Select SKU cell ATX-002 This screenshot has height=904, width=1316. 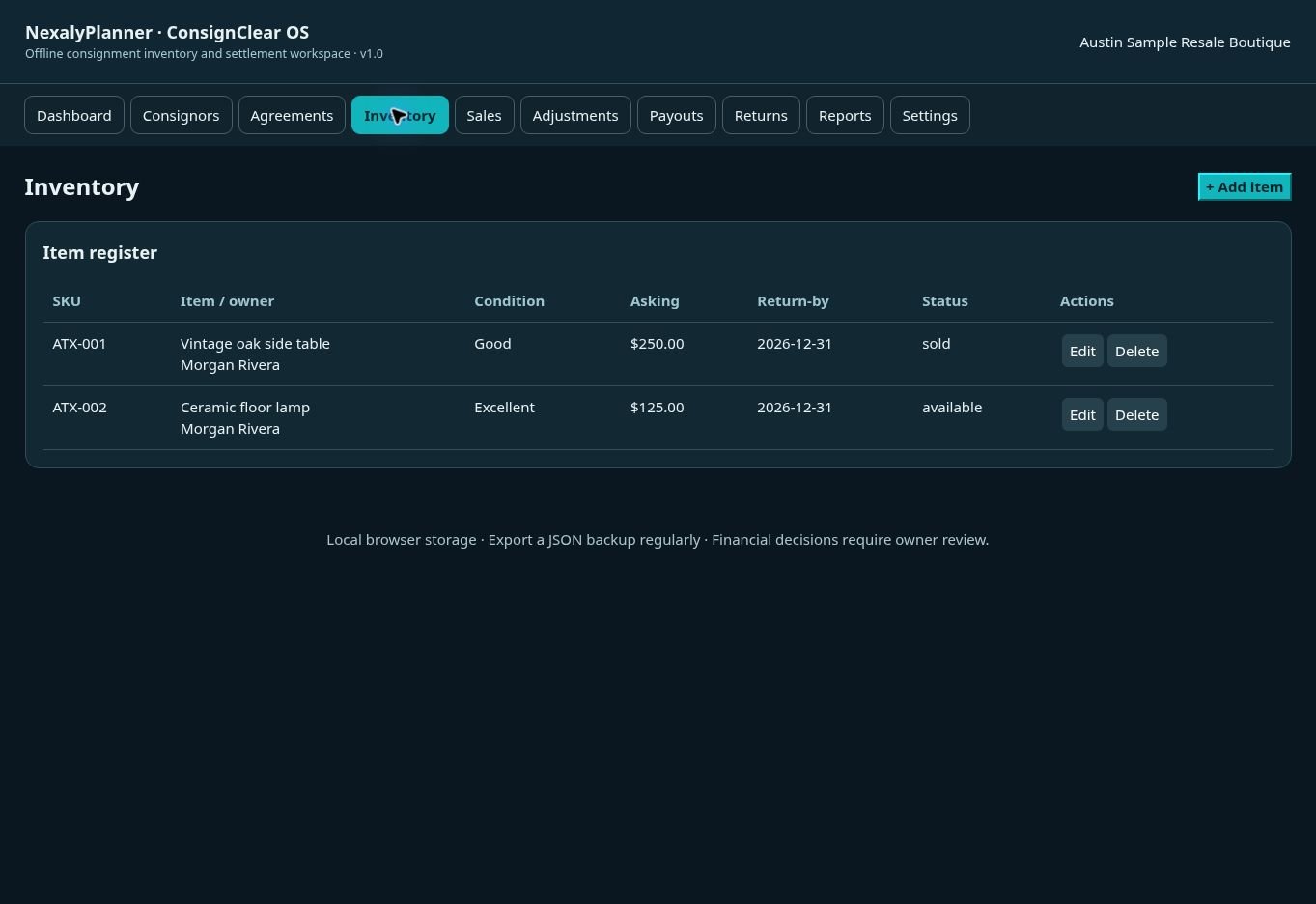pos(79,408)
